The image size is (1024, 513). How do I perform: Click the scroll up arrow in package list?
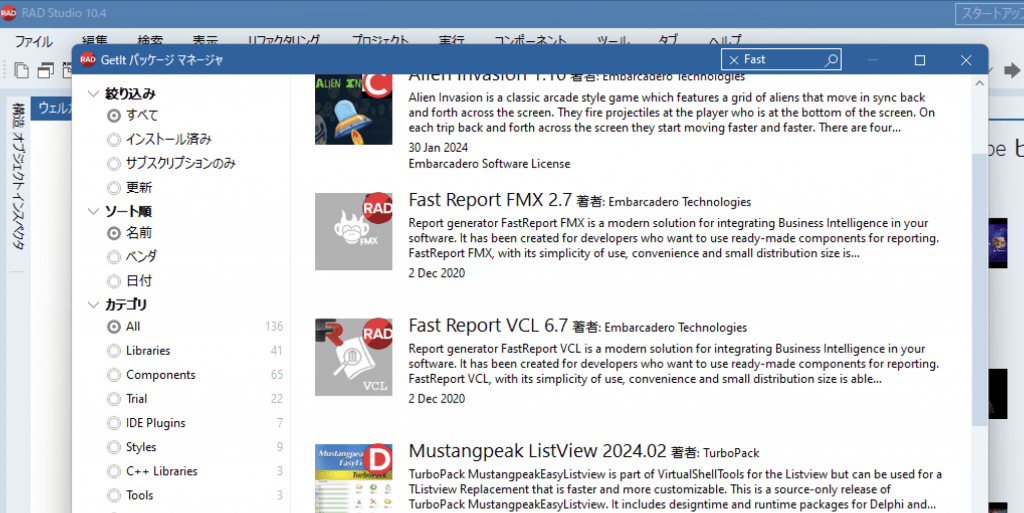(979, 83)
